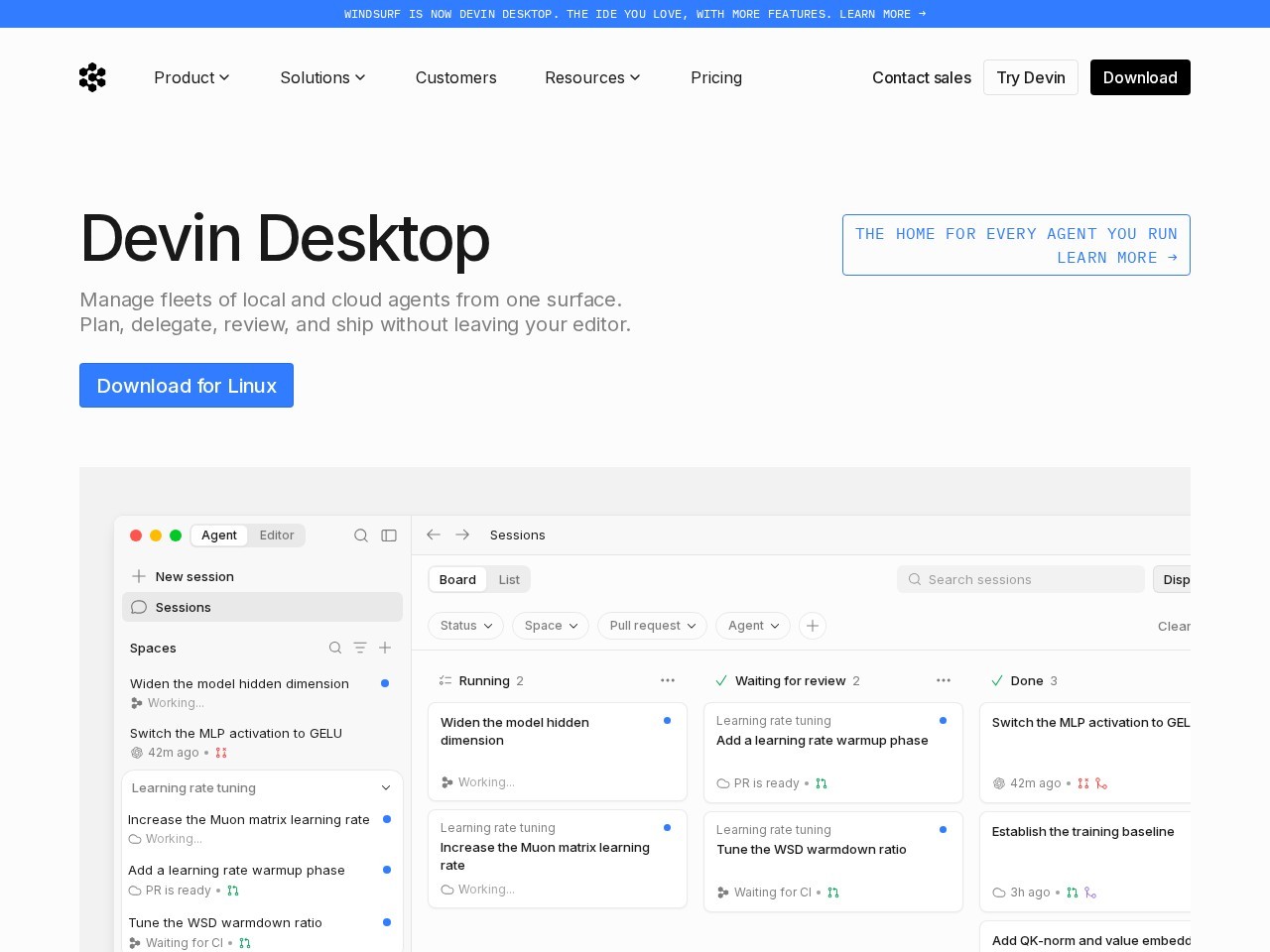Add a filter with the circled plus

pyautogui.click(x=813, y=626)
